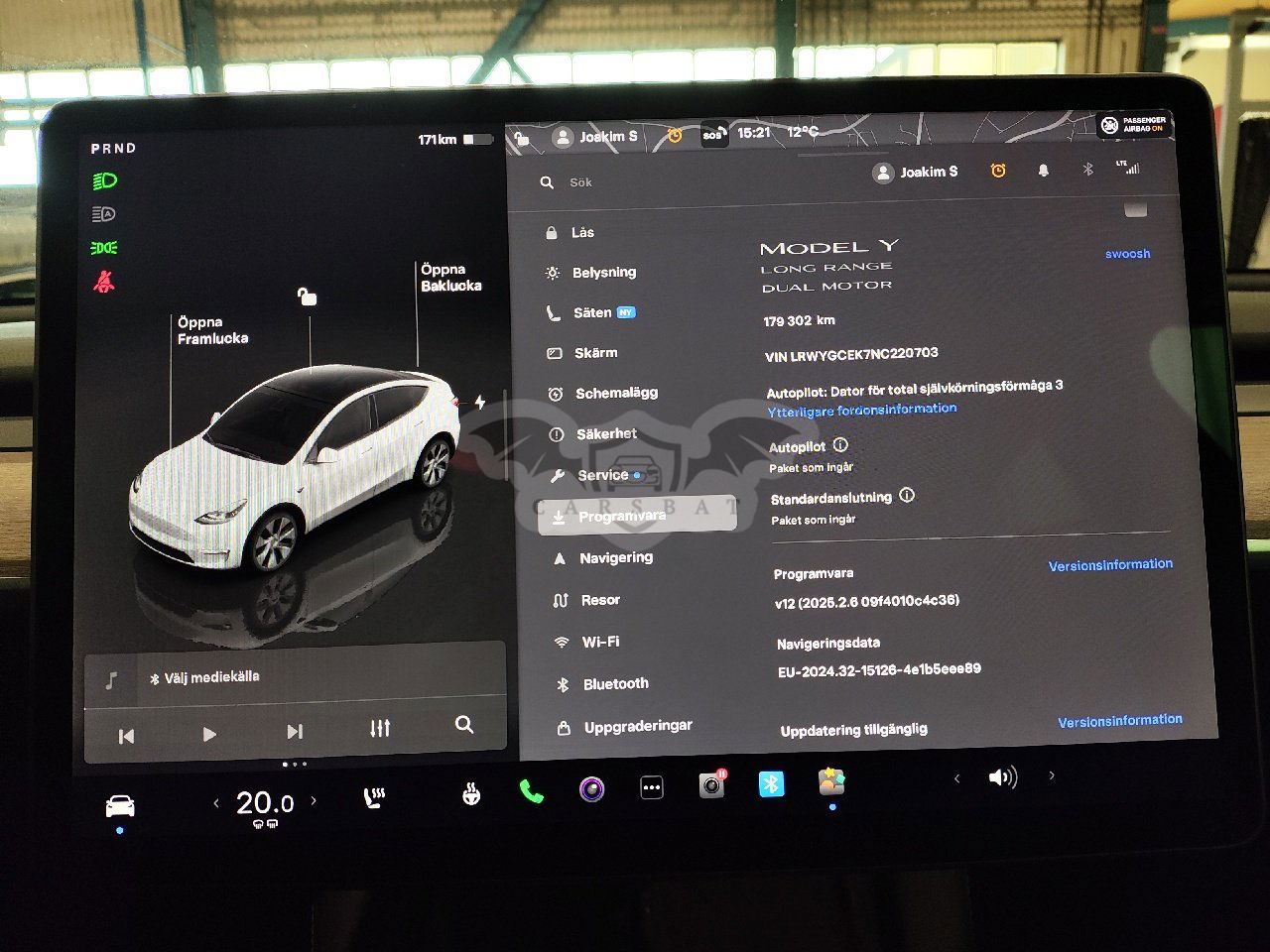
Task: Toggle the headlights indicator icon
Action: click(x=104, y=180)
